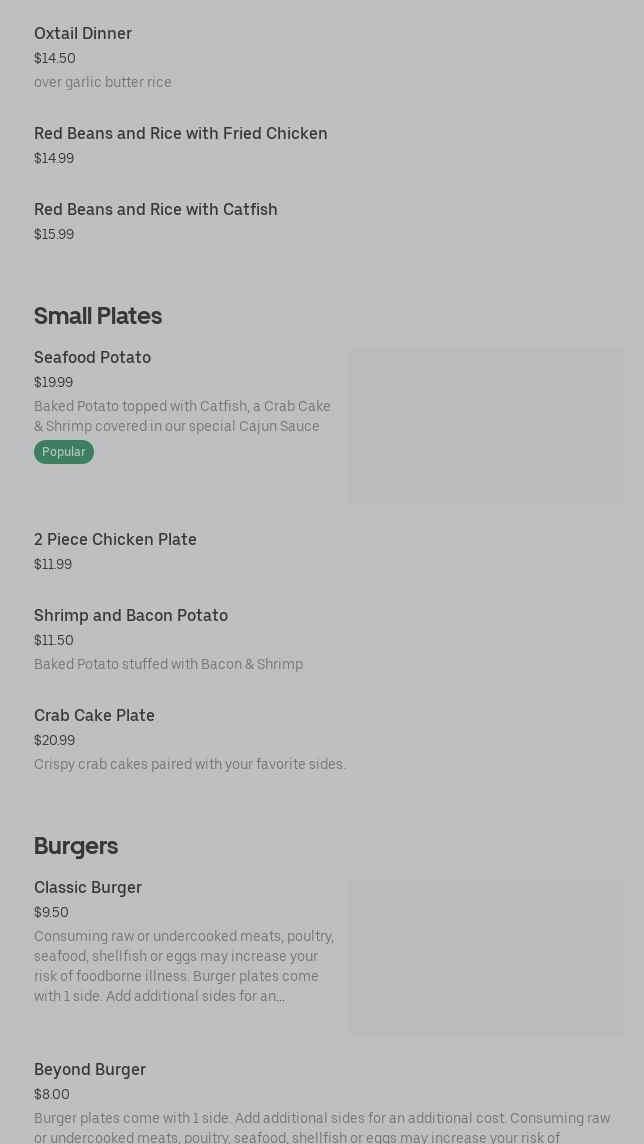Select the 2 Piece Chicken Plate
Viewport: 644px width, 1144px height.
point(115,540)
